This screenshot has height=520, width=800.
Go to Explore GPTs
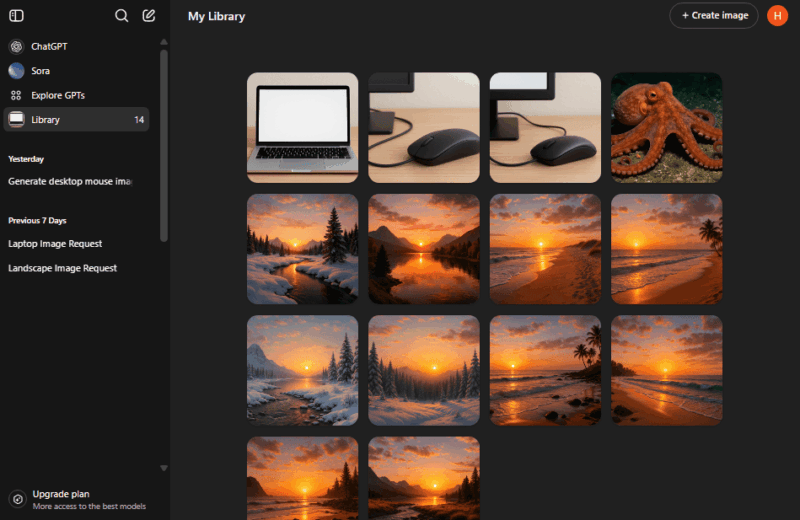click(x=76, y=95)
